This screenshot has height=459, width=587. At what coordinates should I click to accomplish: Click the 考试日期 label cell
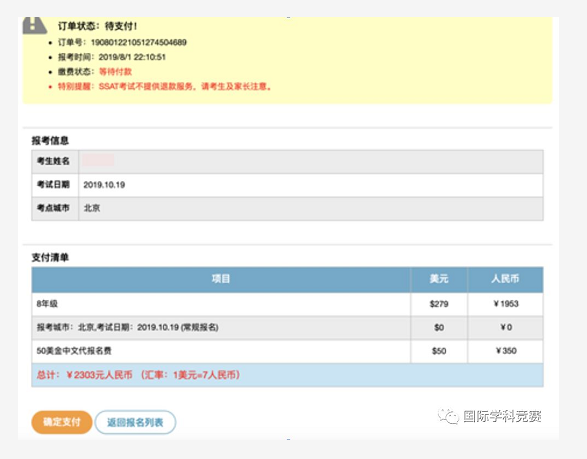click(x=55, y=185)
